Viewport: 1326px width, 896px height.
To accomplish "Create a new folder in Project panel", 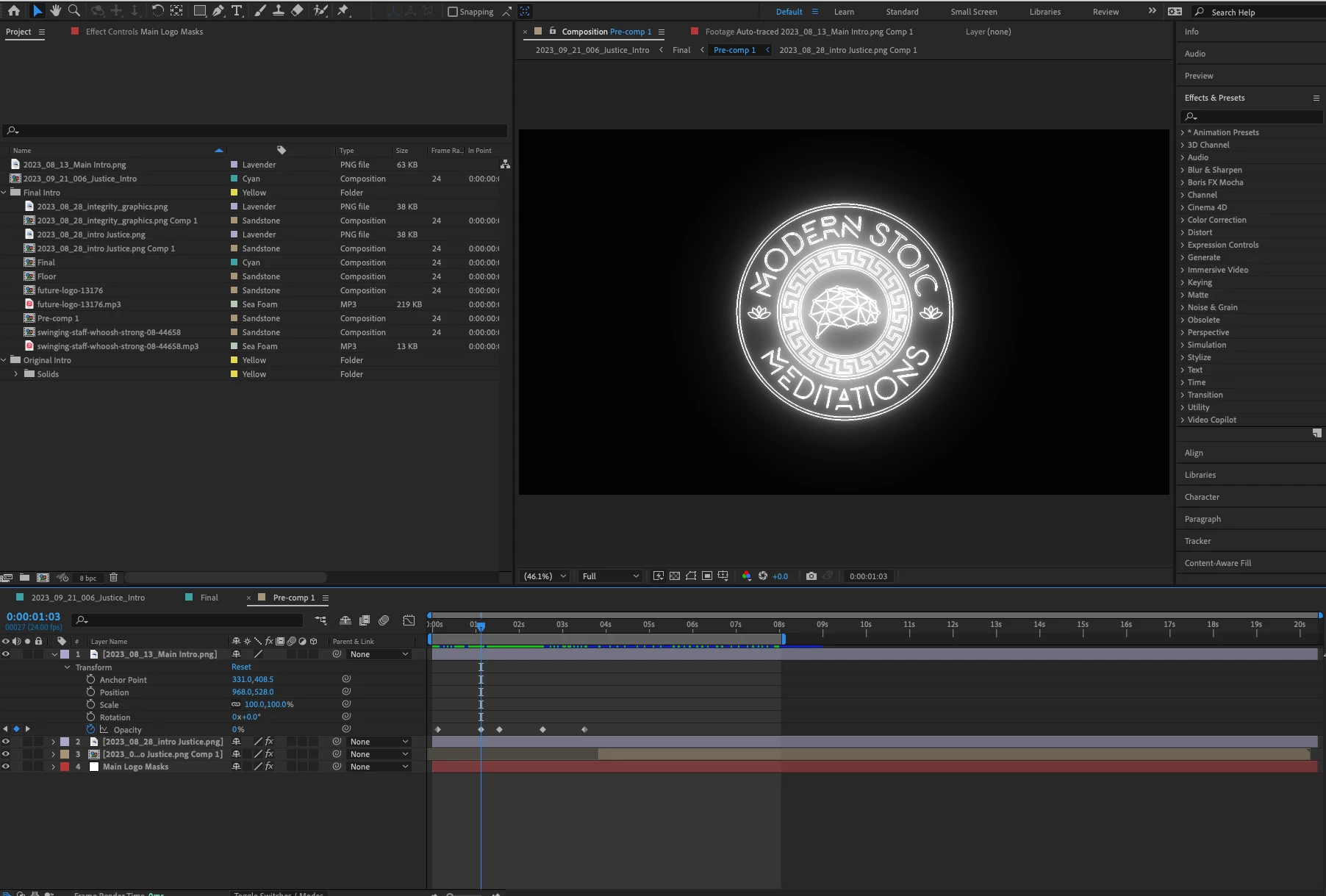I will [x=24, y=578].
